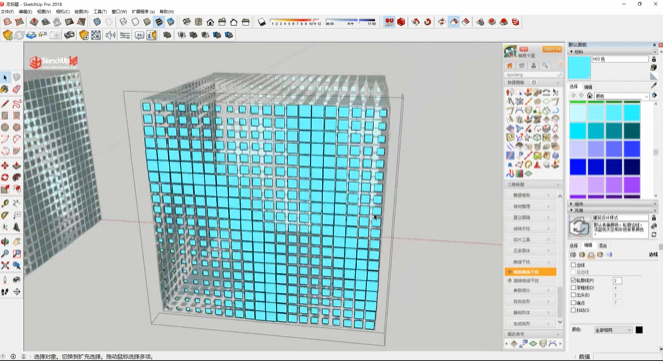
Task: Set the Top standard view
Action: point(198,22)
